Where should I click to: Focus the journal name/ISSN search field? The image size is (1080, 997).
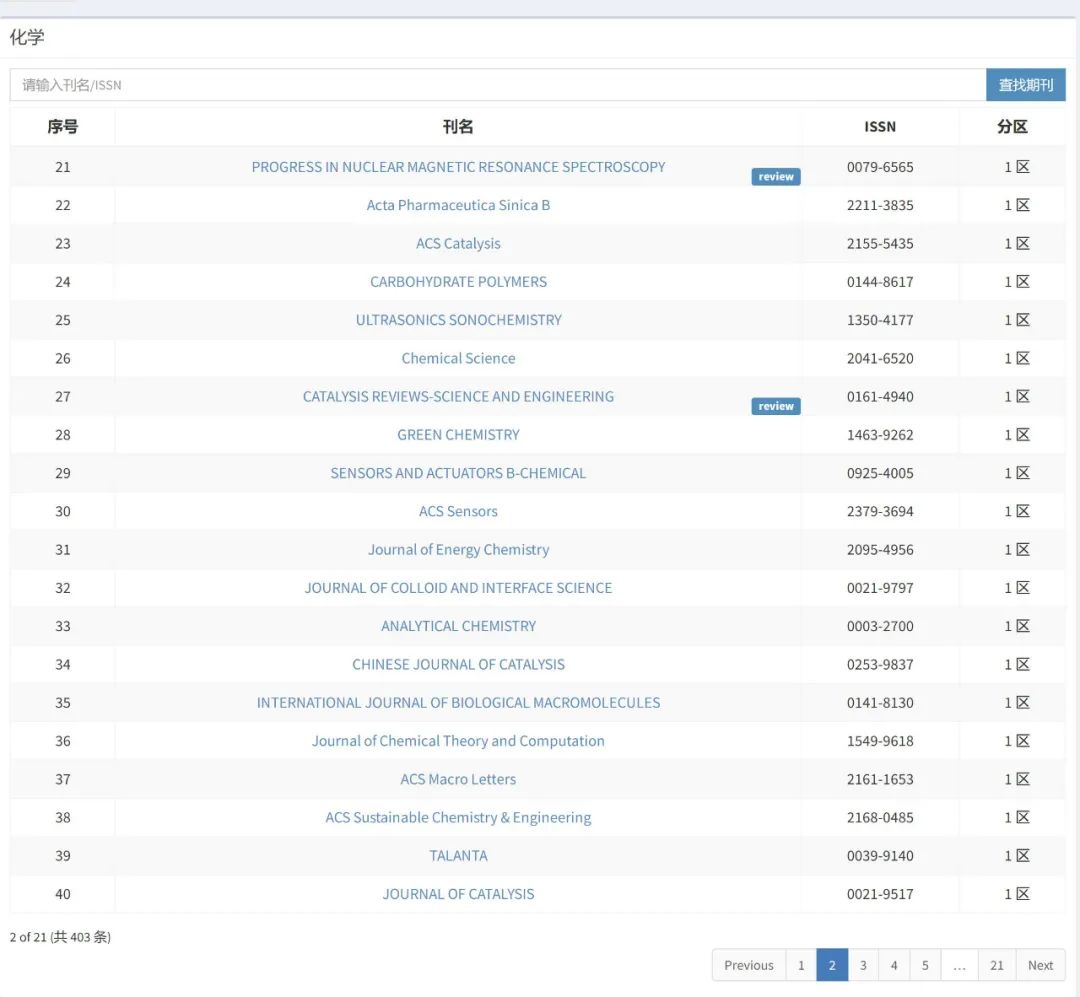pos(497,85)
